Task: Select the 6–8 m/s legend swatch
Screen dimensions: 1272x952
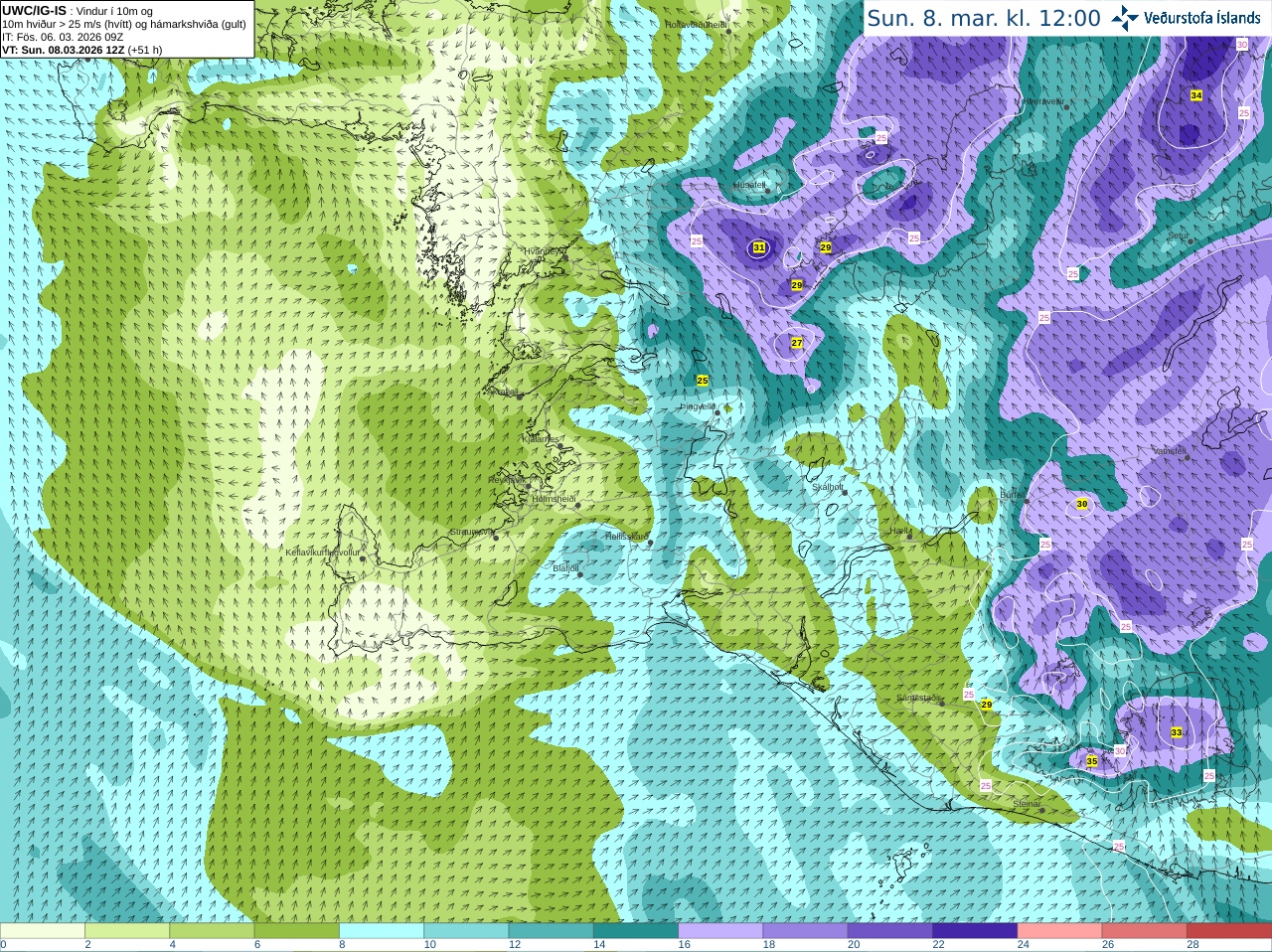Action: click(297, 931)
